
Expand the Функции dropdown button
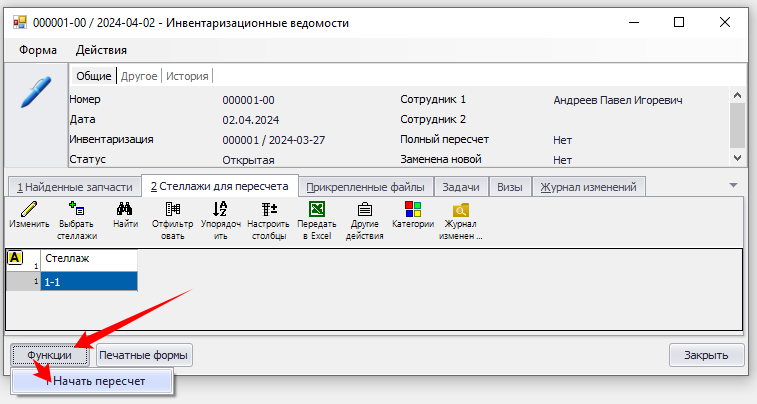pos(50,355)
